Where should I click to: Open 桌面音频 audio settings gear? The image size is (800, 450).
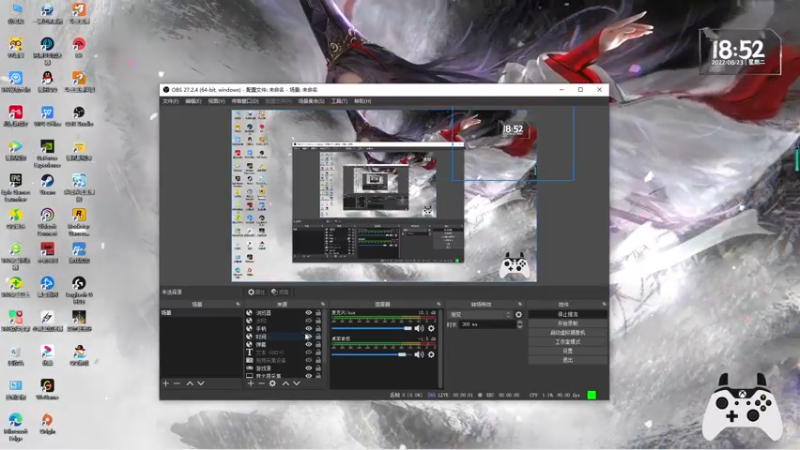(x=431, y=354)
